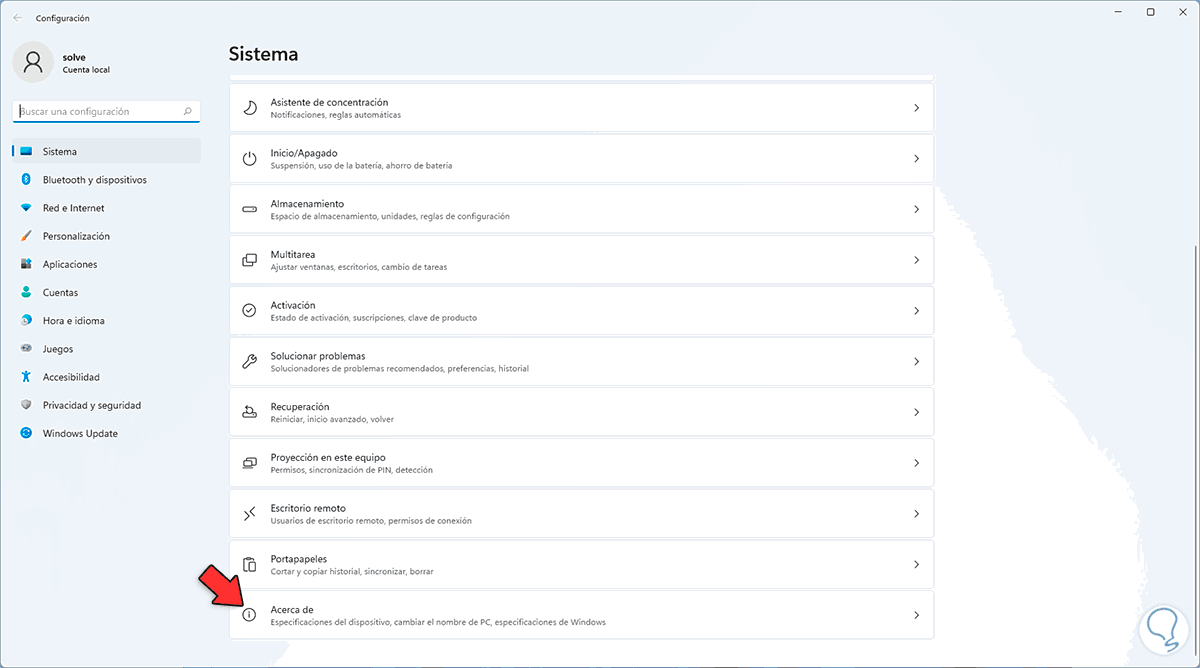Click the Activación checkmark icon
Image resolution: width=1200 pixels, height=668 pixels.
click(250, 310)
